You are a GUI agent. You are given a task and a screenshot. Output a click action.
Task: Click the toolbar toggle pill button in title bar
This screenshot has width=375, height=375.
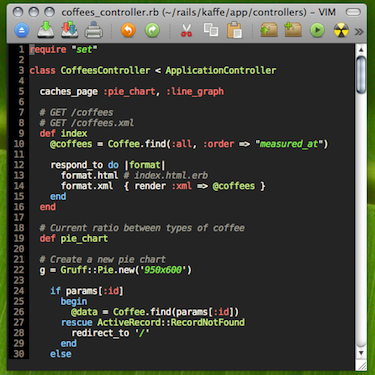pos(353,13)
